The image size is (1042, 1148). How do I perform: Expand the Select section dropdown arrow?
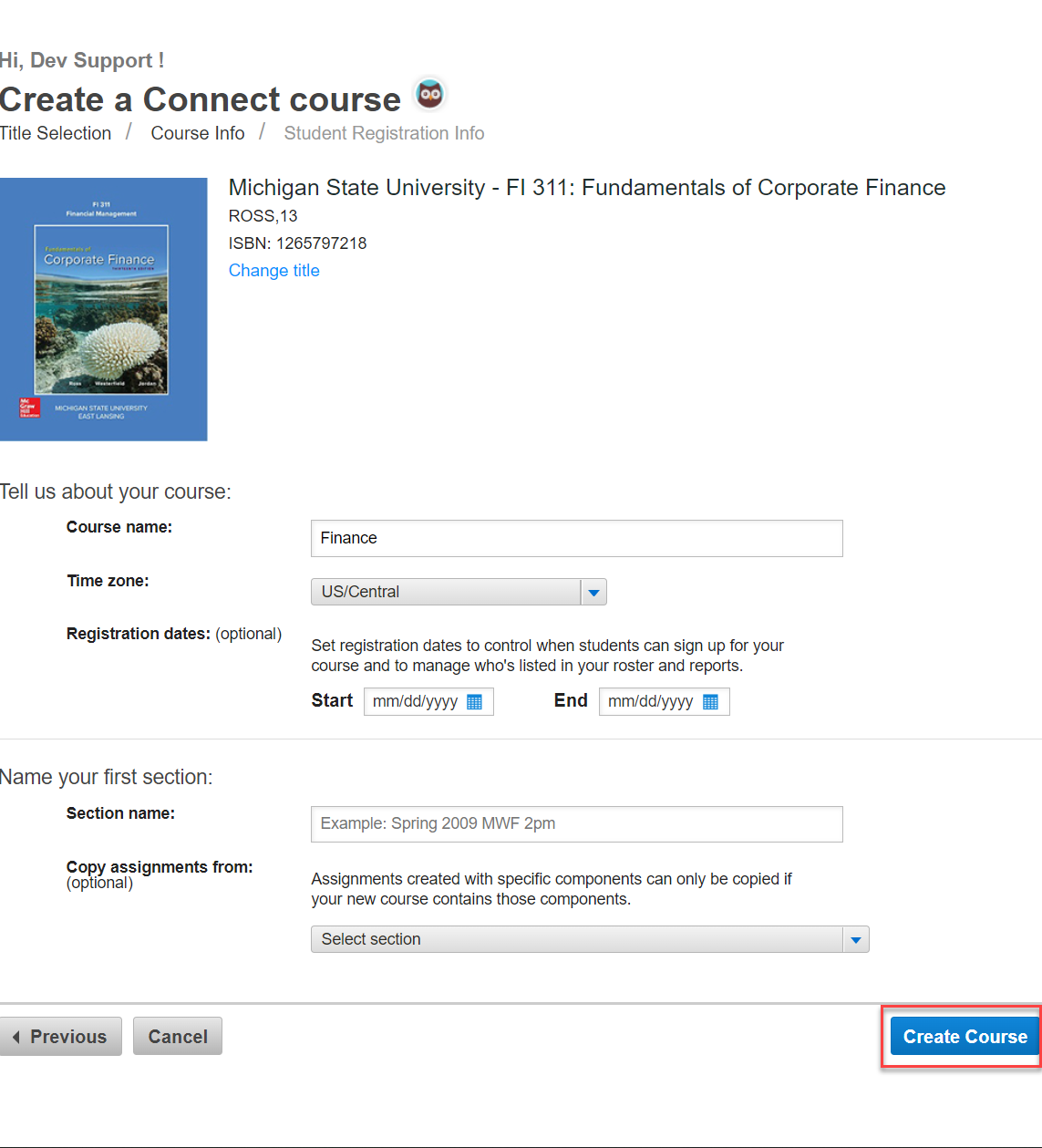coord(856,940)
